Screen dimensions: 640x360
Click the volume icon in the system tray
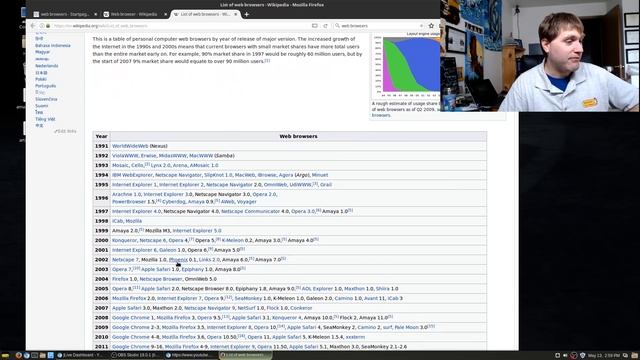[x=565, y=356]
